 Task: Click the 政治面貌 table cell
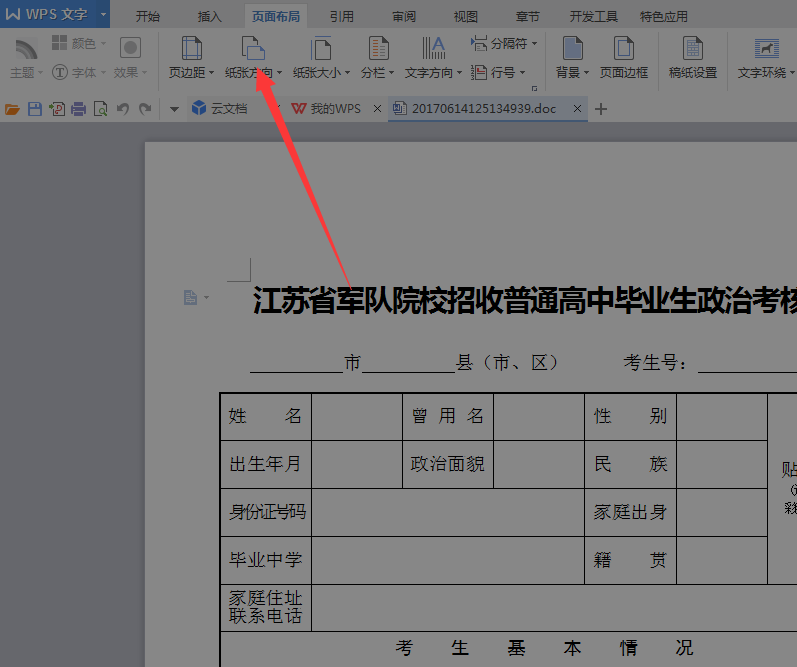448,464
